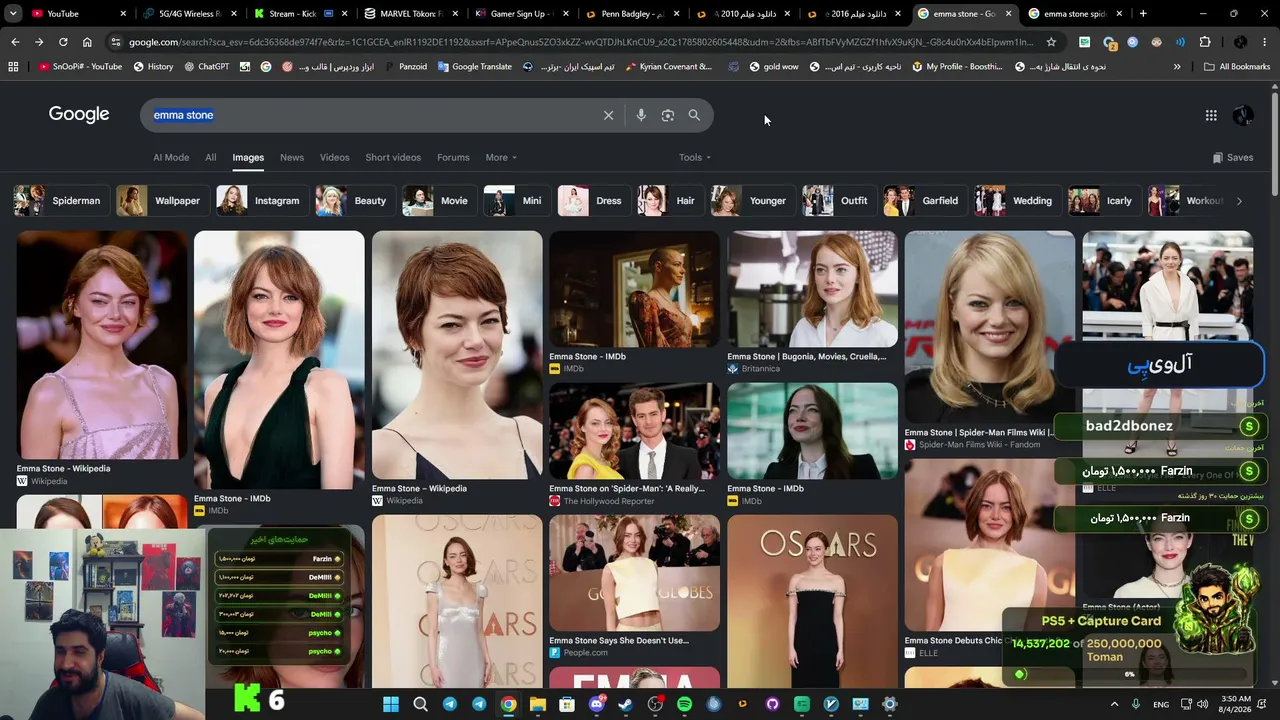
Task: Show more bookmarks with the overflow chevron
Action: point(1177,67)
